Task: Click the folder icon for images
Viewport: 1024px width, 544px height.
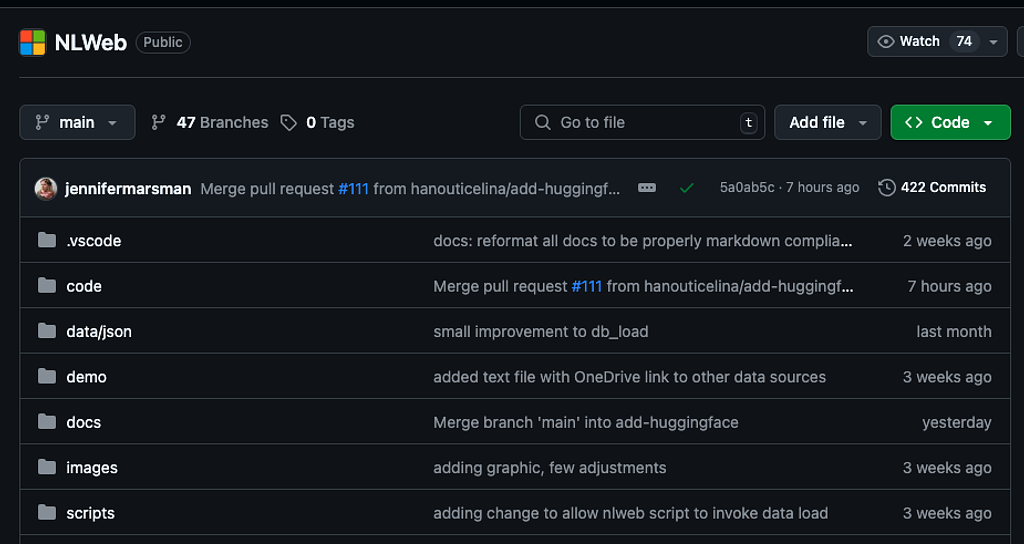Action: tap(46, 467)
